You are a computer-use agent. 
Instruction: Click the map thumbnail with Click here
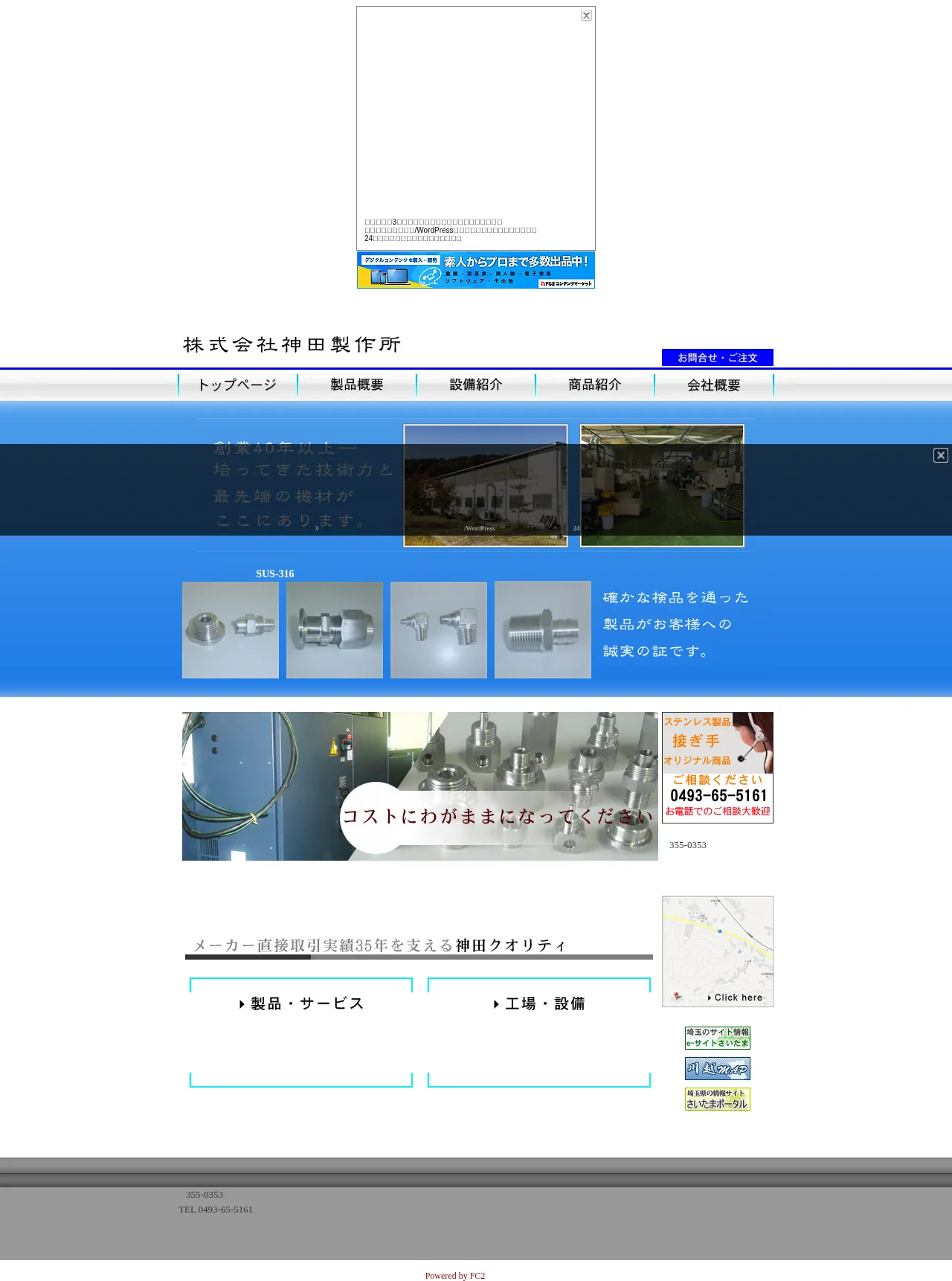[x=717, y=951]
